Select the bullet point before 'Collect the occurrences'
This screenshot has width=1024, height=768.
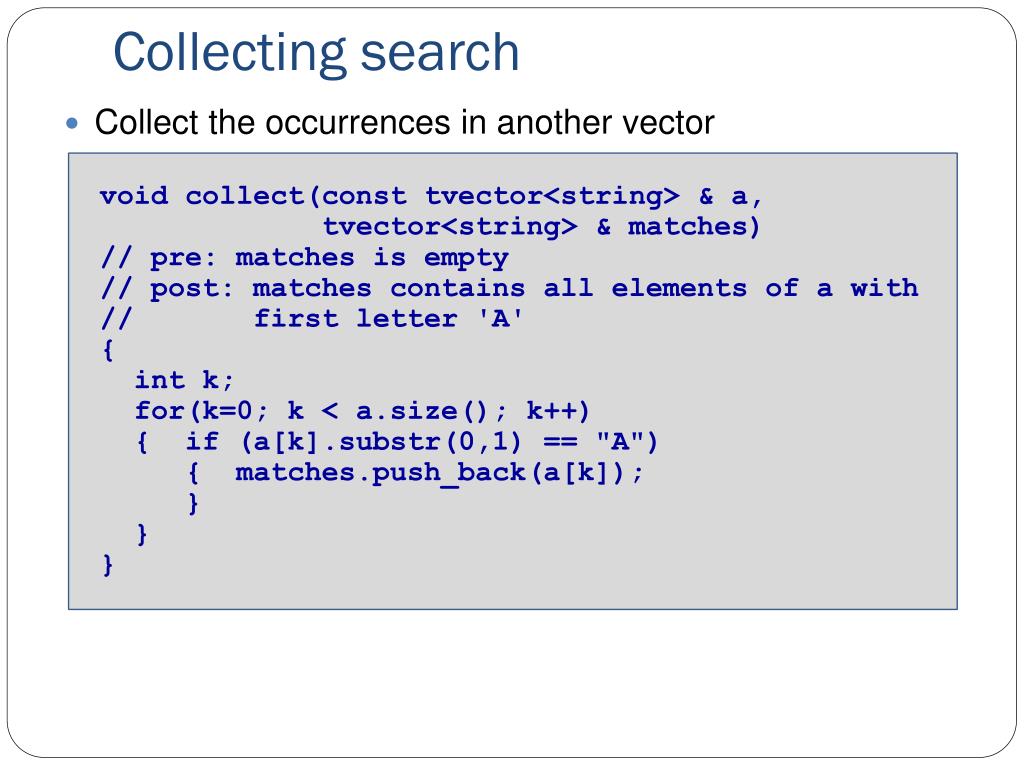pyautogui.click(x=72, y=123)
